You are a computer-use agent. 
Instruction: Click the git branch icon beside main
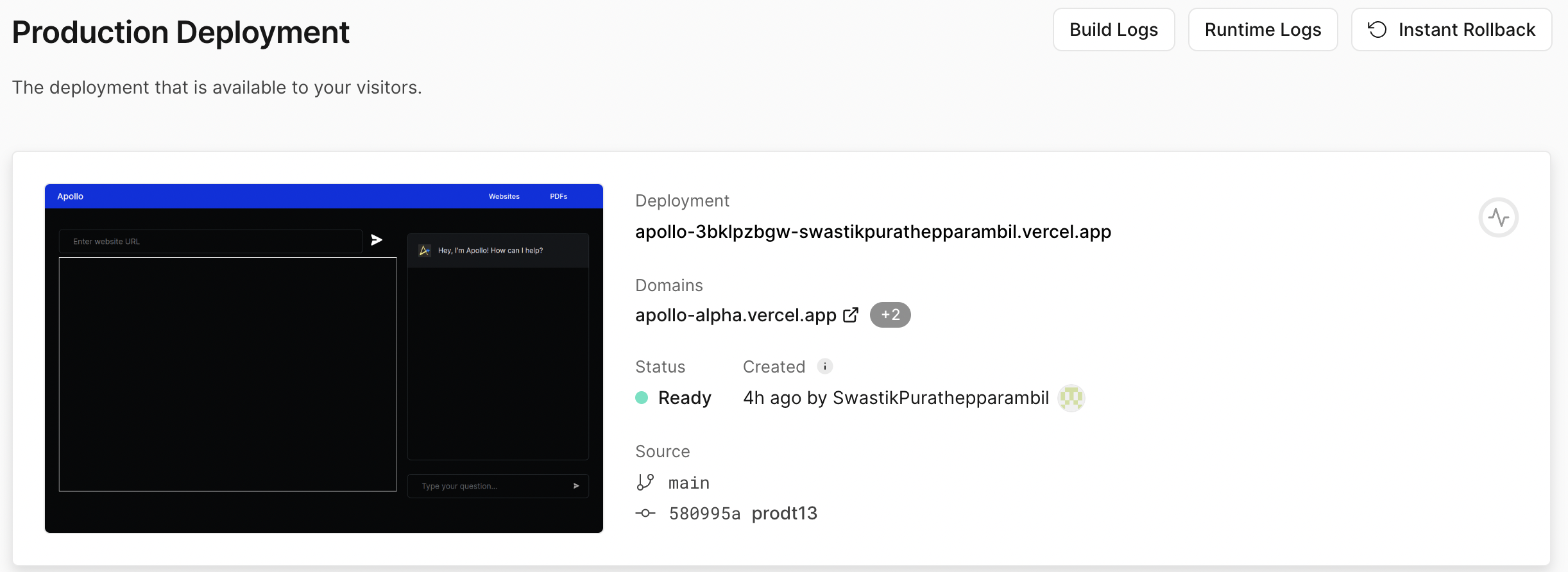pos(645,482)
